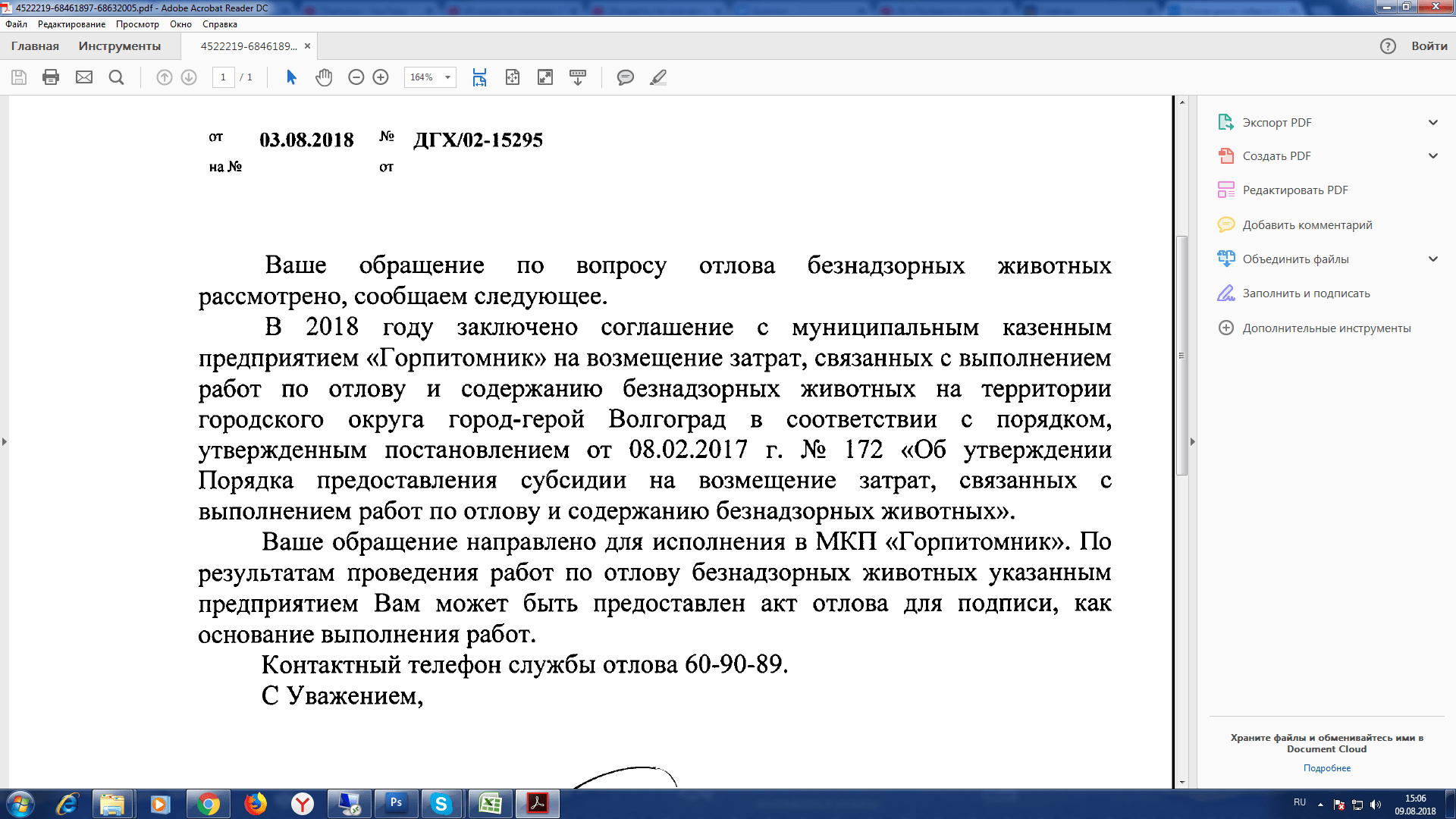Click the Send by email envelope icon
1456x819 pixels.
coord(84,77)
